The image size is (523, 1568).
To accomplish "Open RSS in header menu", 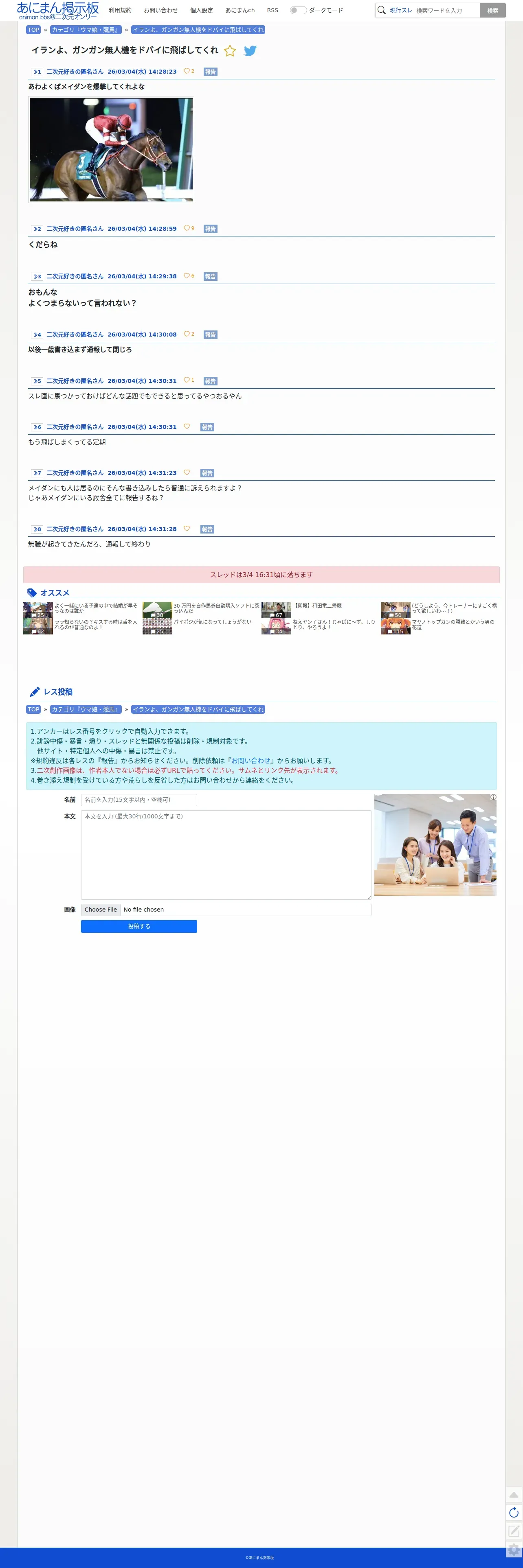I will [x=272, y=10].
